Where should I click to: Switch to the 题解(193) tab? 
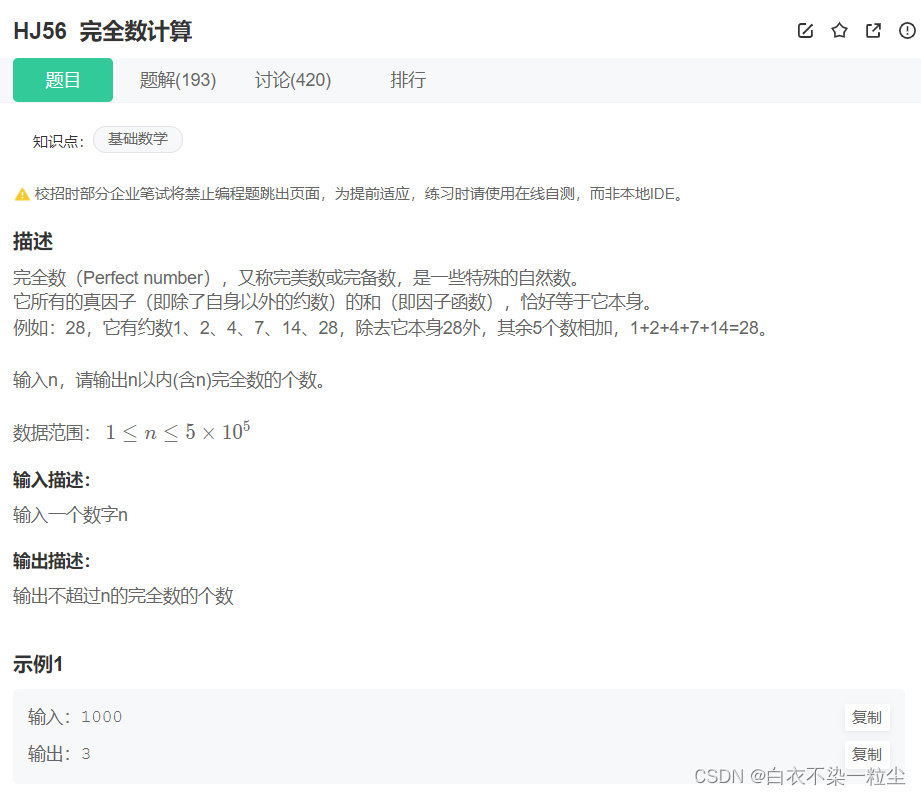(177, 80)
